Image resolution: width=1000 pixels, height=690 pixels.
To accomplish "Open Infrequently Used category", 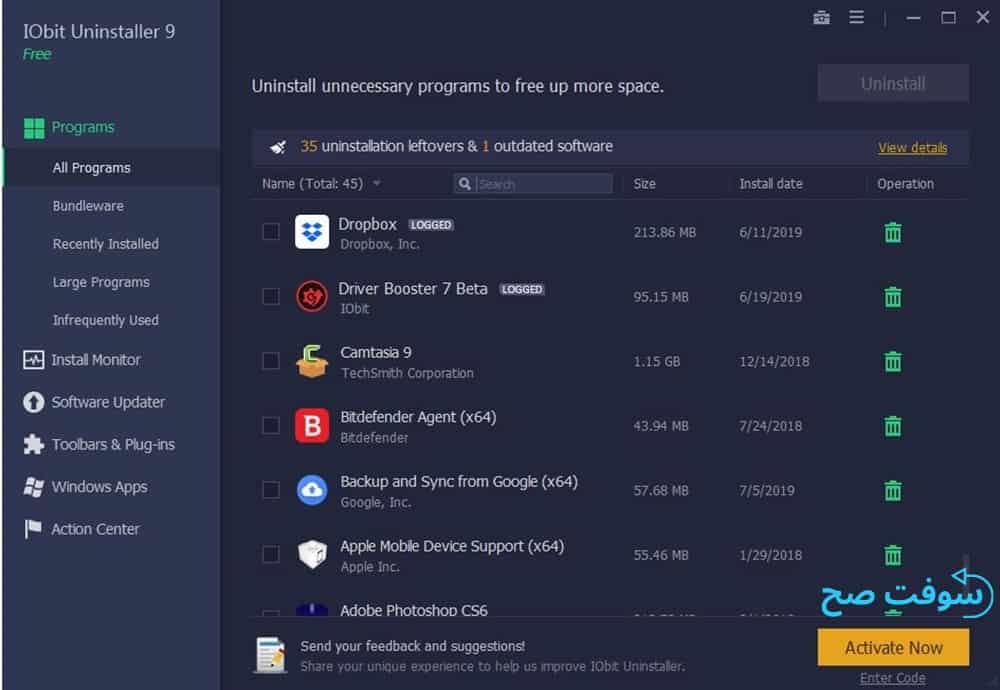I will pos(105,320).
